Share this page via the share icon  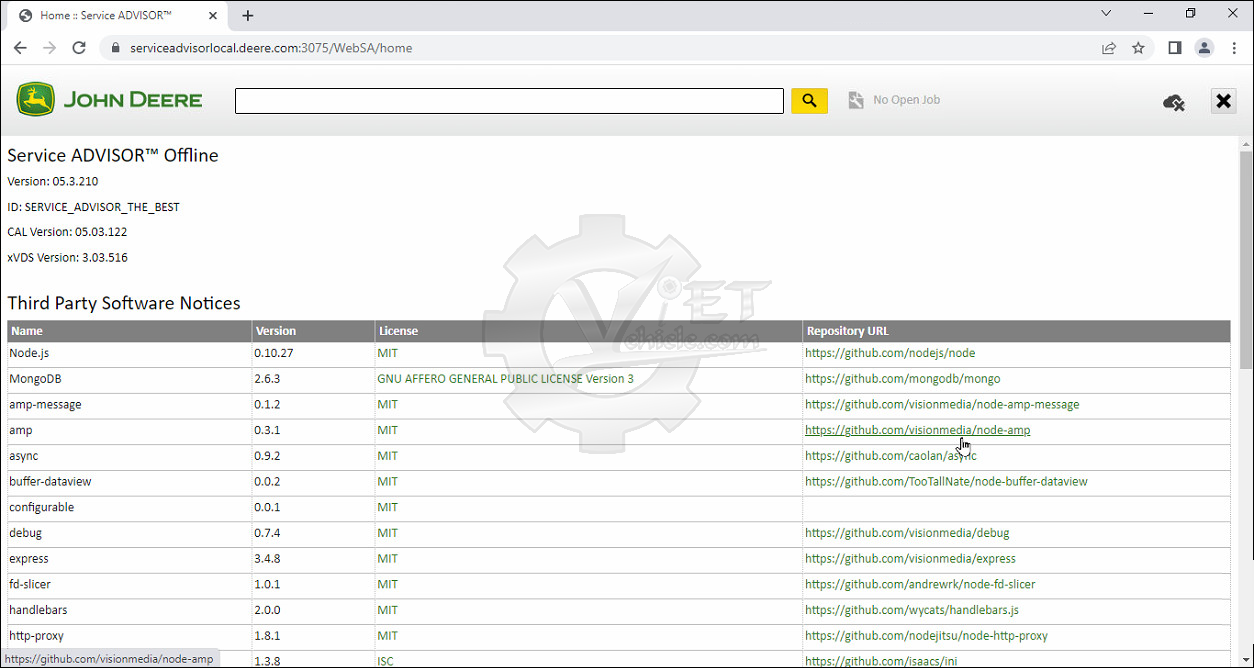click(x=1109, y=48)
